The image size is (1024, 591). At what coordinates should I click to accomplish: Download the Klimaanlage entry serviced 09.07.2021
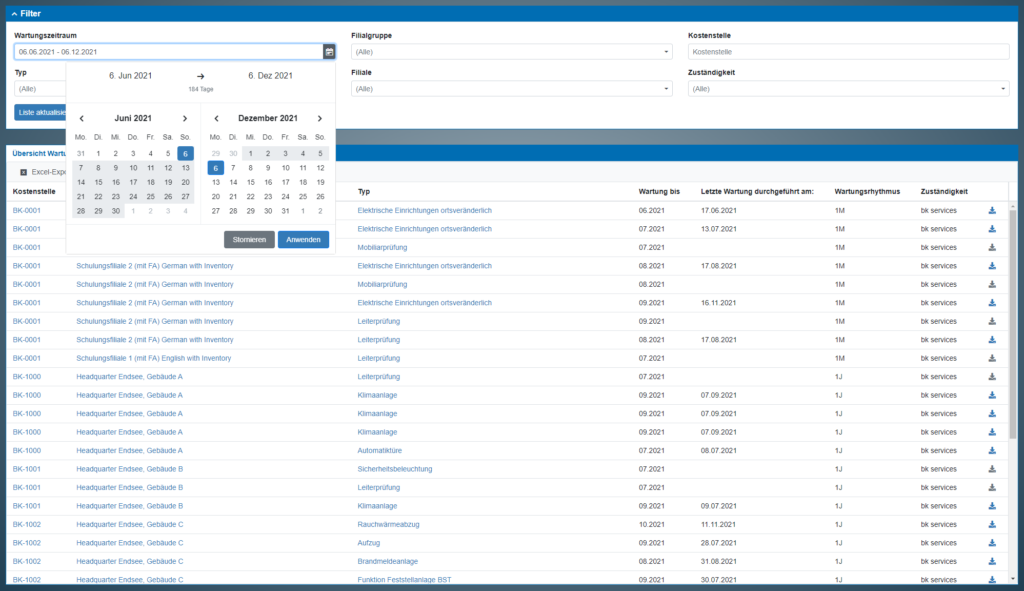click(992, 506)
